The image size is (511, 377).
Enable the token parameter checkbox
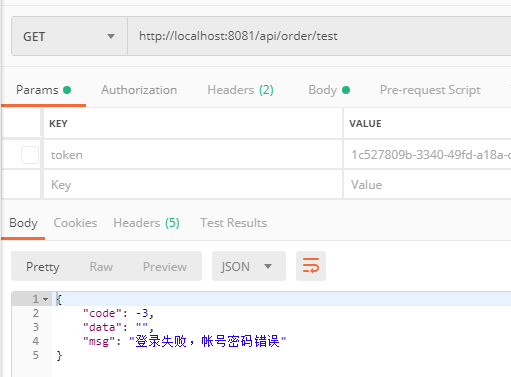pyautogui.click(x=30, y=155)
